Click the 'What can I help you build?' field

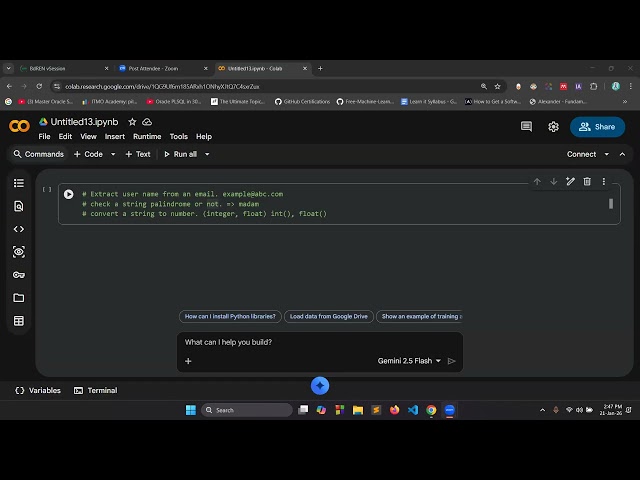pos(320,342)
